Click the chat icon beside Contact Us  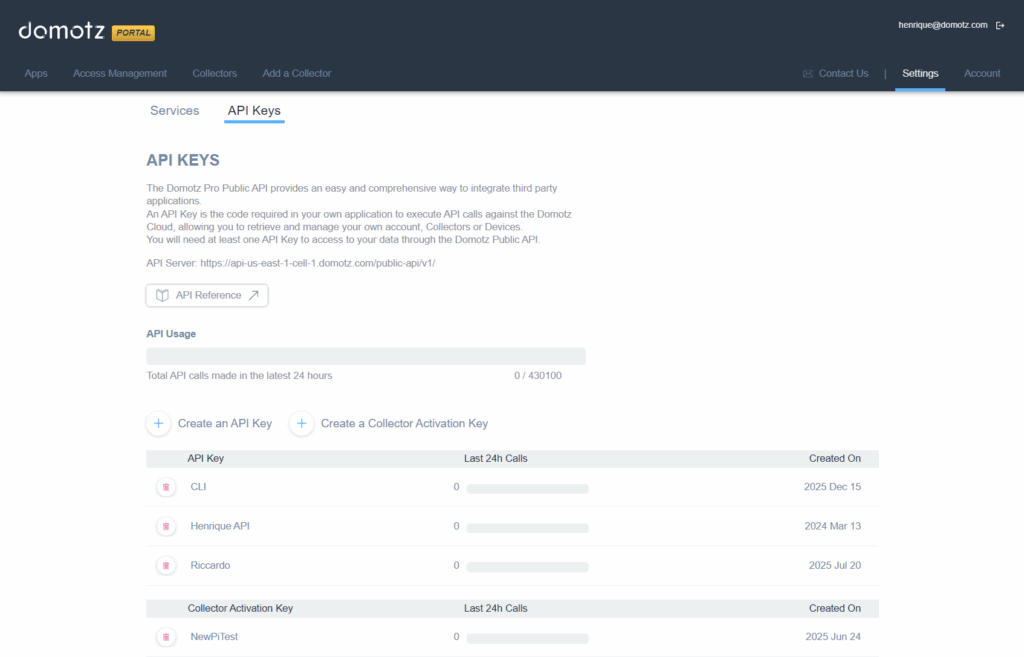click(x=806, y=73)
